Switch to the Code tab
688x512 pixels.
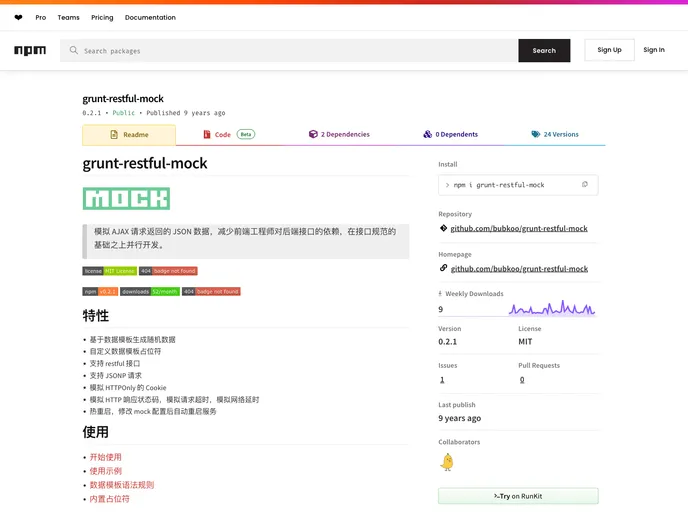click(x=229, y=135)
